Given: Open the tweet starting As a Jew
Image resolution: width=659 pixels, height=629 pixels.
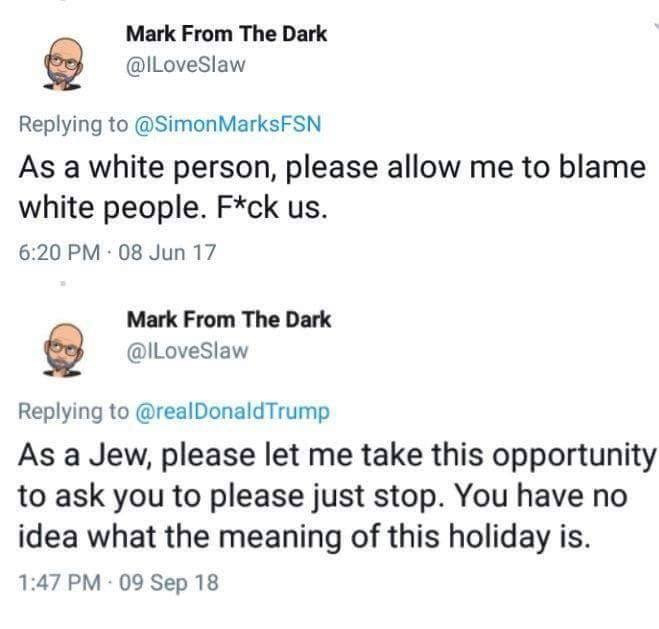Looking at the screenshot, I should [x=336, y=496].
